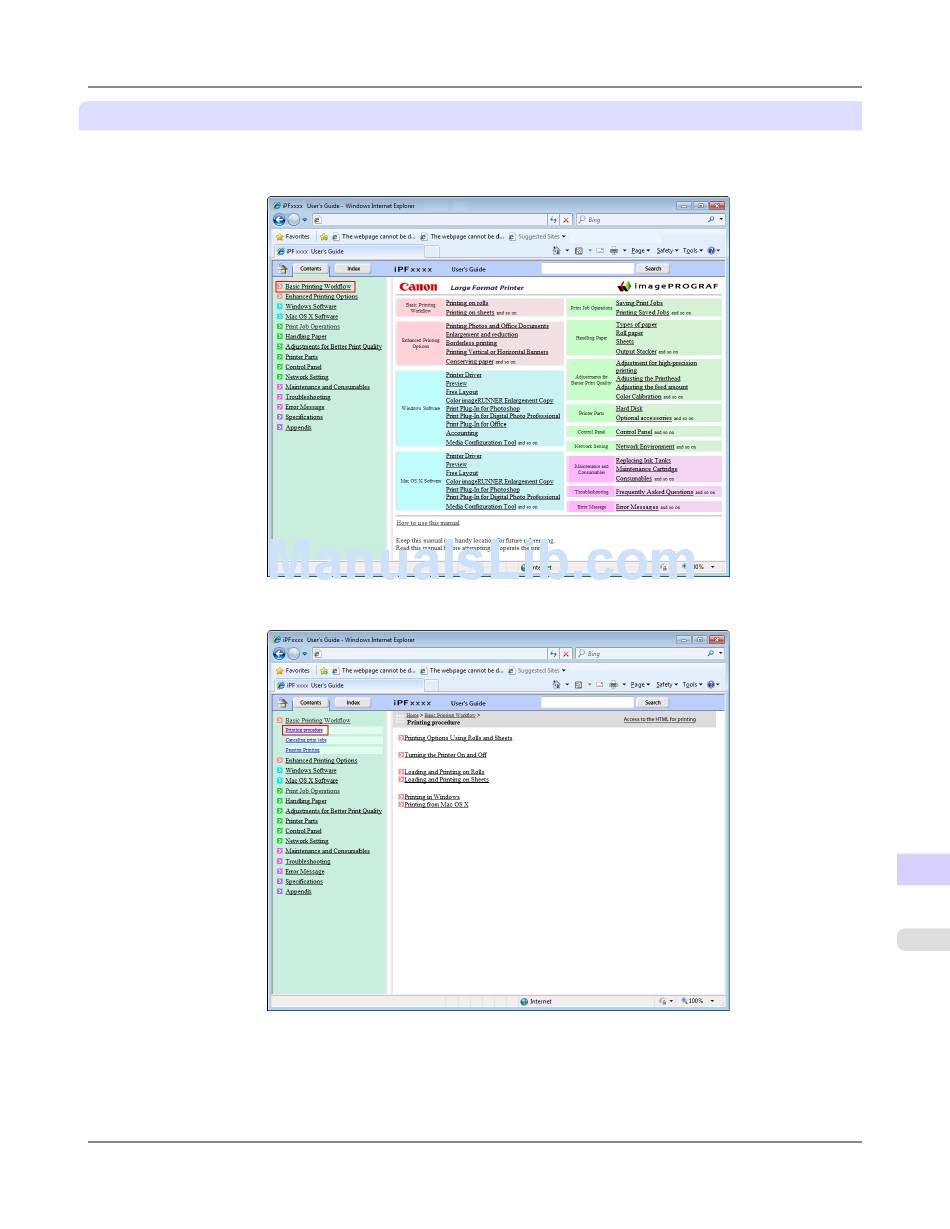This screenshot has width=950, height=1229.
Task: Click the Favorites star in the lower browser window
Action: (281, 671)
